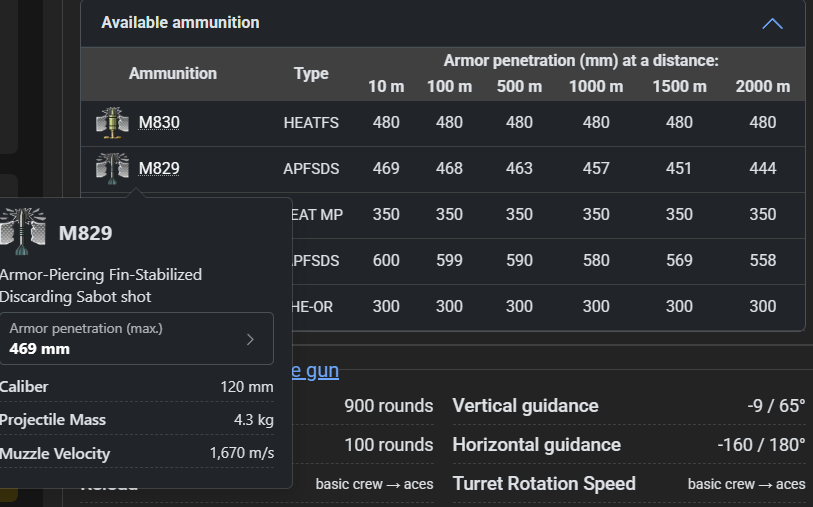Click the HEATFS type cell
Viewport: 813px width, 507px height.
pos(311,123)
